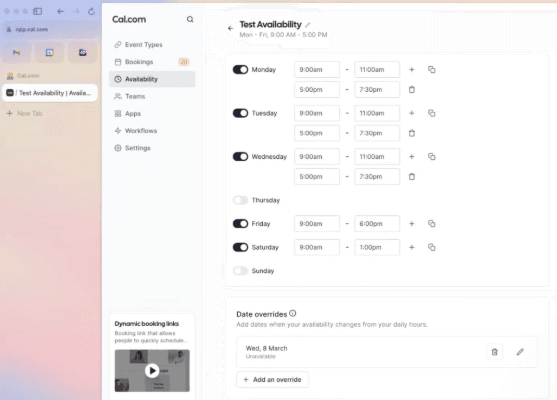Image resolution: width=557 pixels, height=400 pixels.
Task: Delete Wednesday's 5:00pm time slot
Action: click(x=412, y=177)
